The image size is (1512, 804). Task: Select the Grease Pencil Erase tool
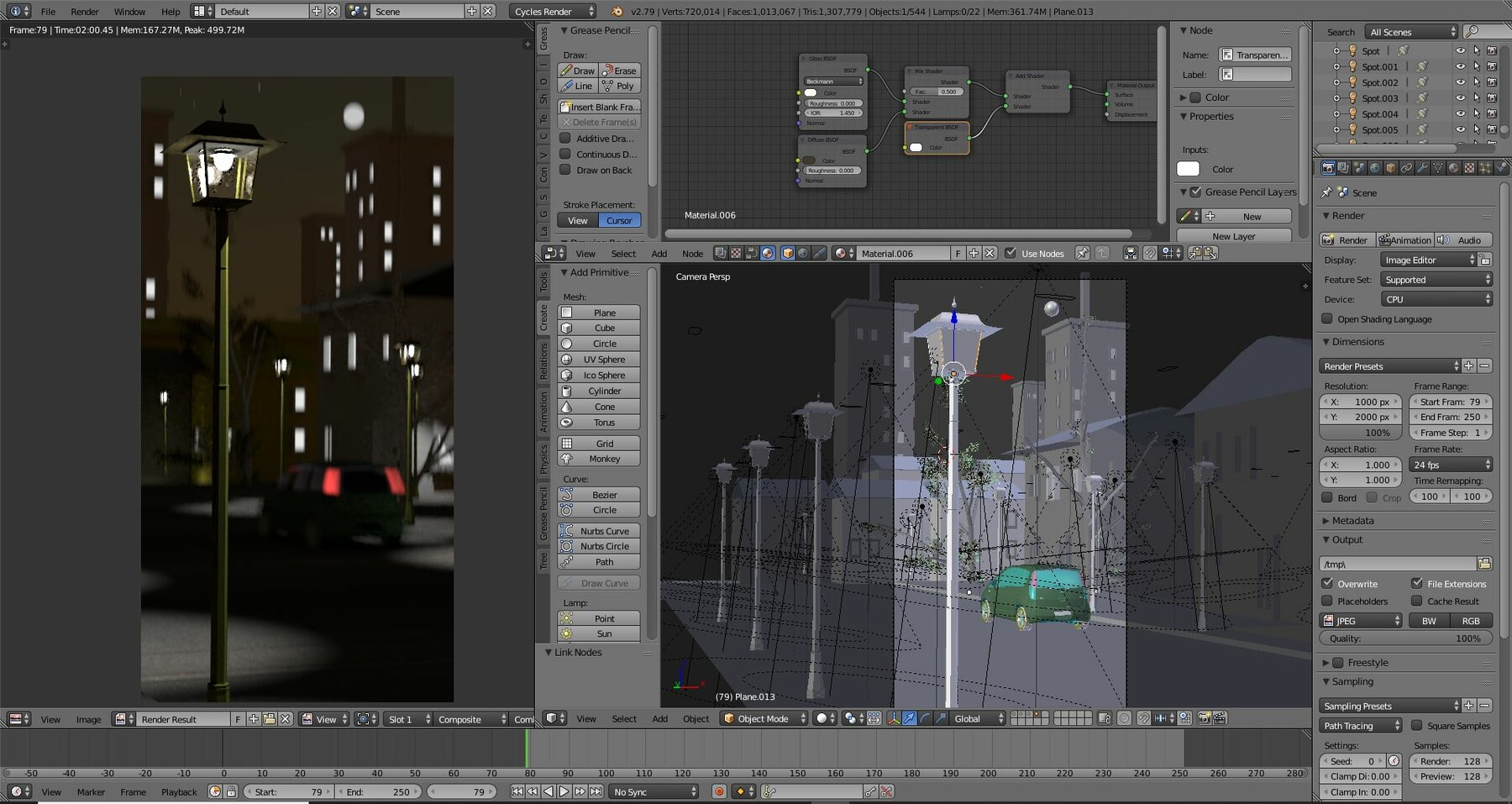pos(620,71)
